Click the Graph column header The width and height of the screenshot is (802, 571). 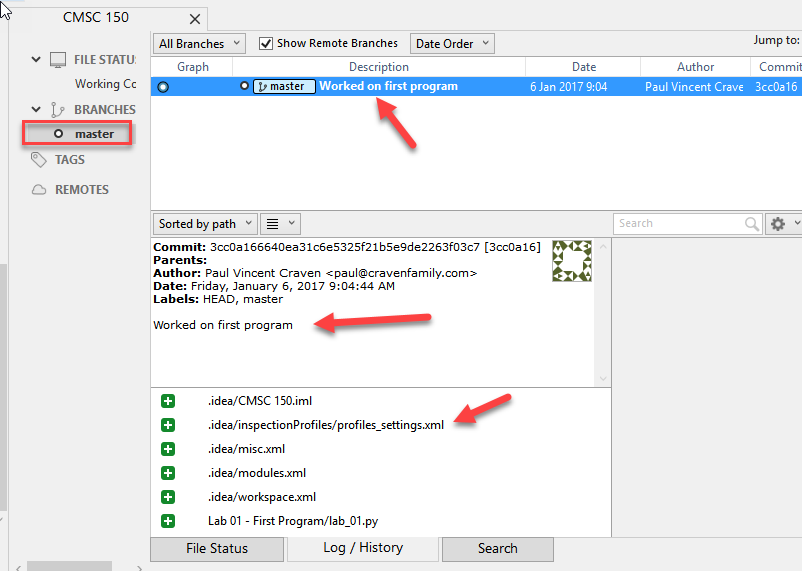[192, 67]
